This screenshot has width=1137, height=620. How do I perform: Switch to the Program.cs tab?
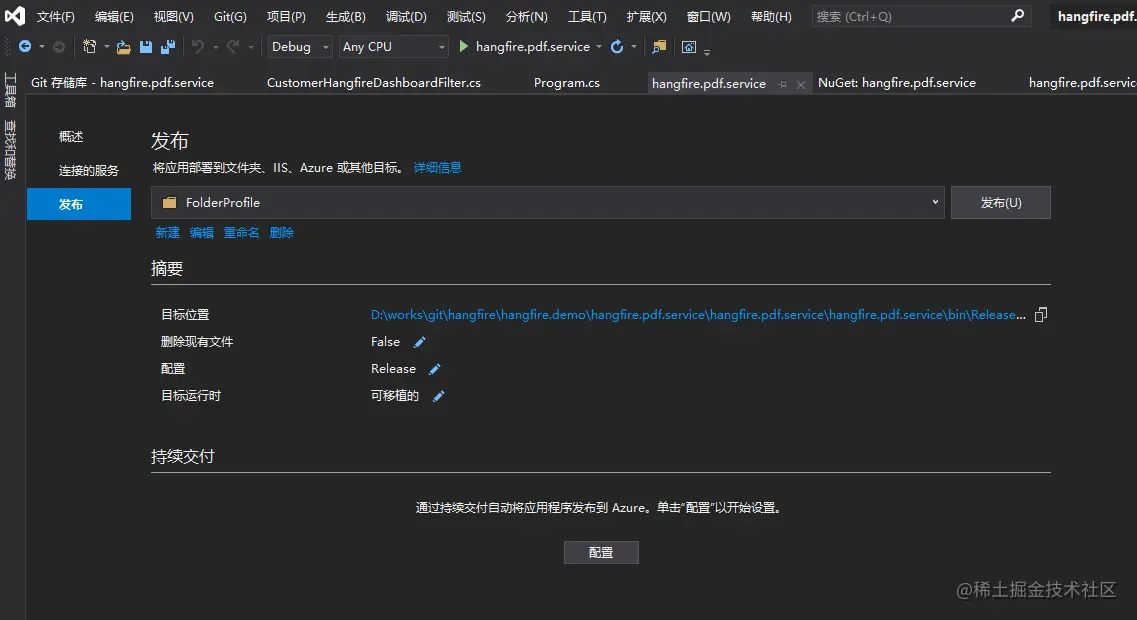click(x=566, y=83)
